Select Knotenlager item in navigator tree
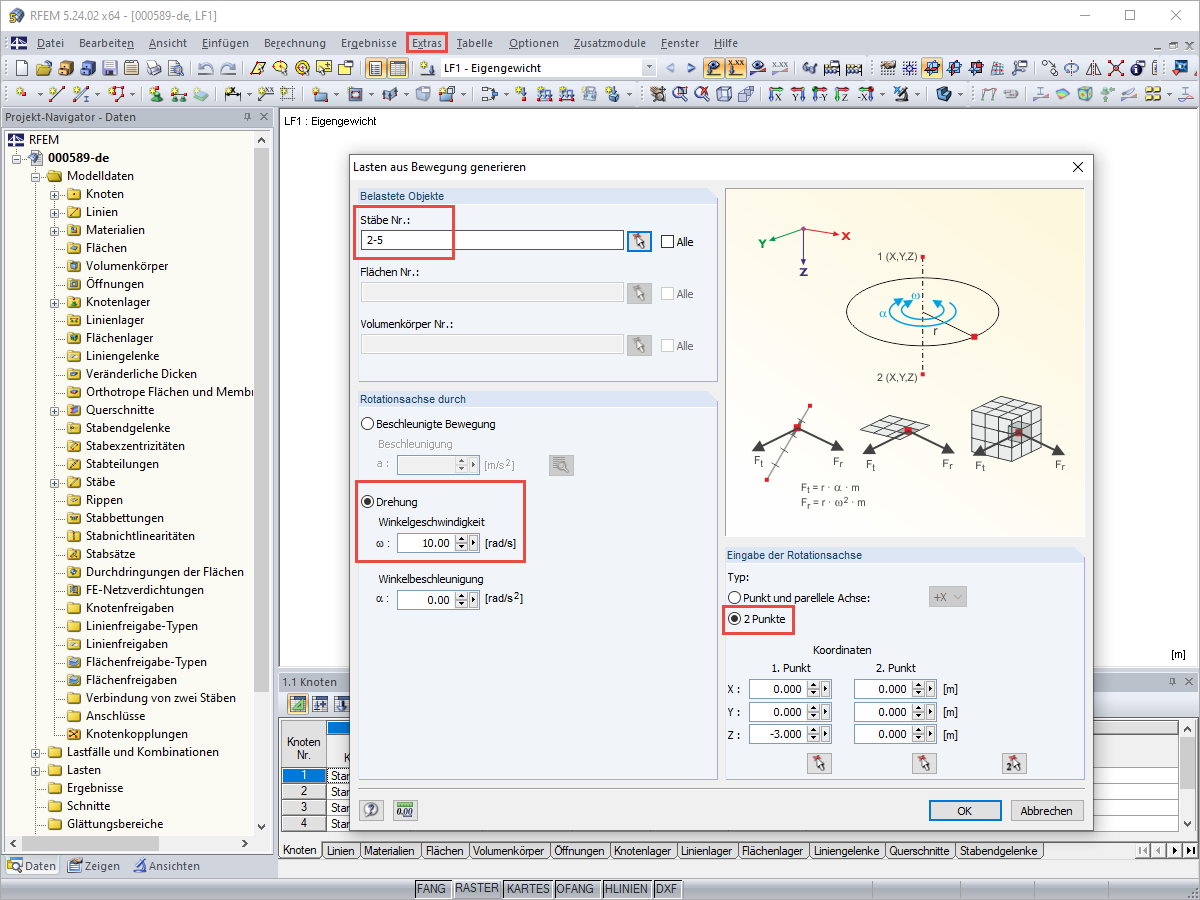The image size is (1200, 900). point(118,302)
